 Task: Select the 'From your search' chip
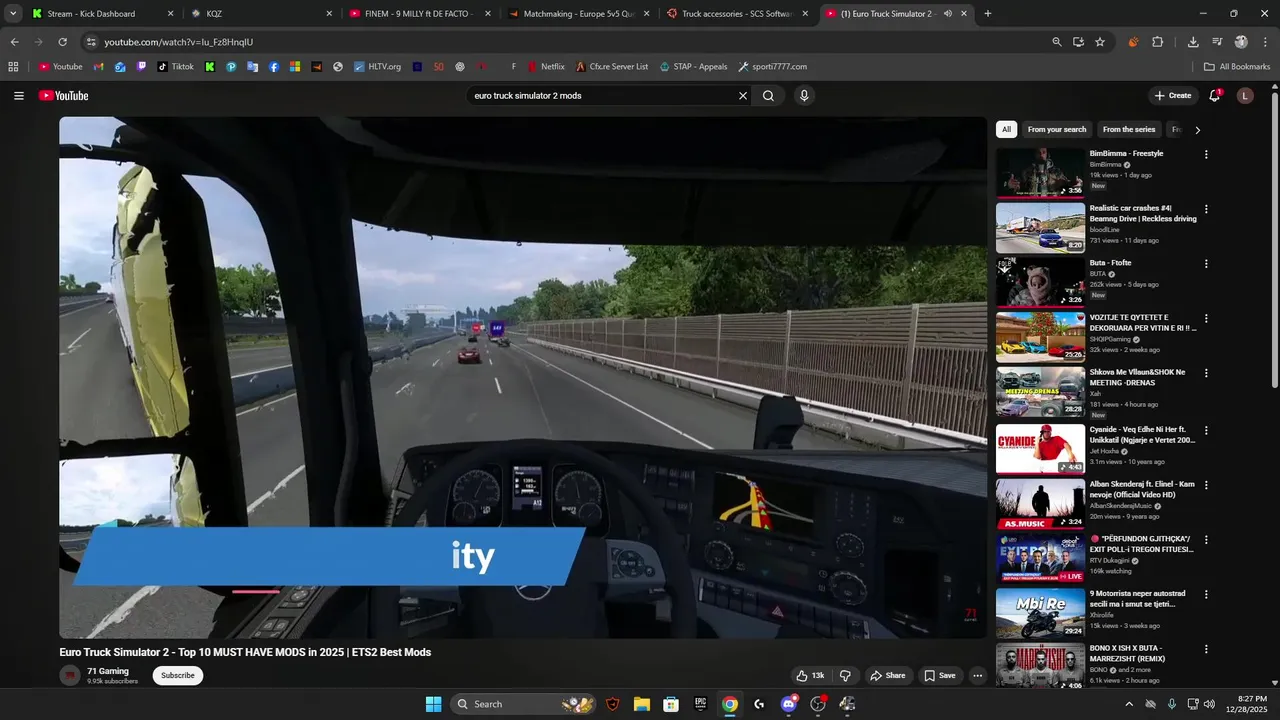(x=1056, y=130)
